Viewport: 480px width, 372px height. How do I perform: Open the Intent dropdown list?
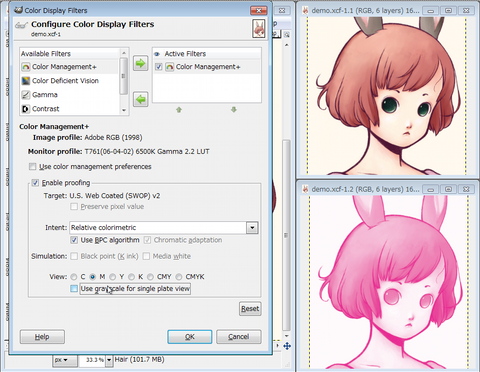(x=252, y=228)
